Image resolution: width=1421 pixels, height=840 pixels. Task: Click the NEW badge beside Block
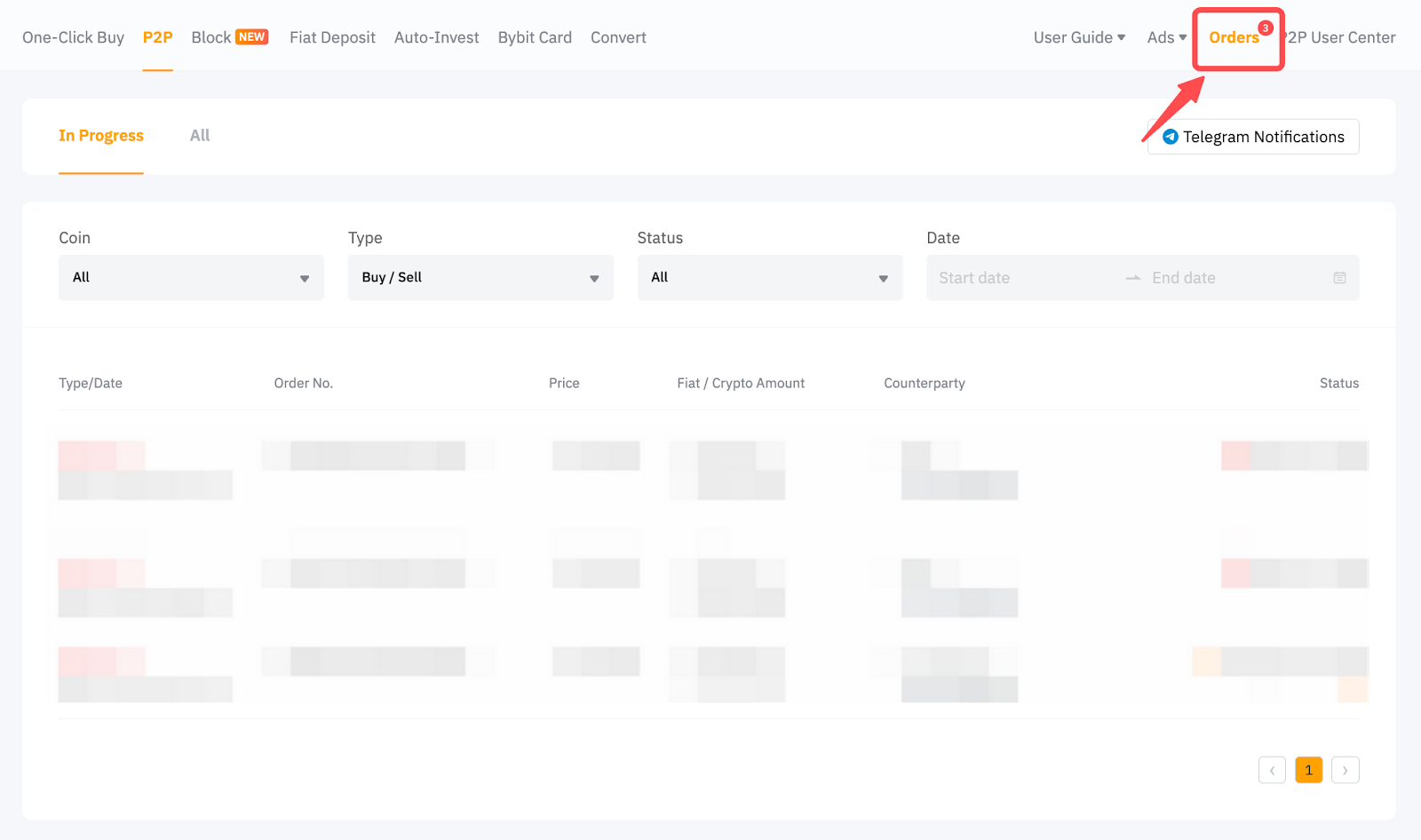[x=251, y=37]
